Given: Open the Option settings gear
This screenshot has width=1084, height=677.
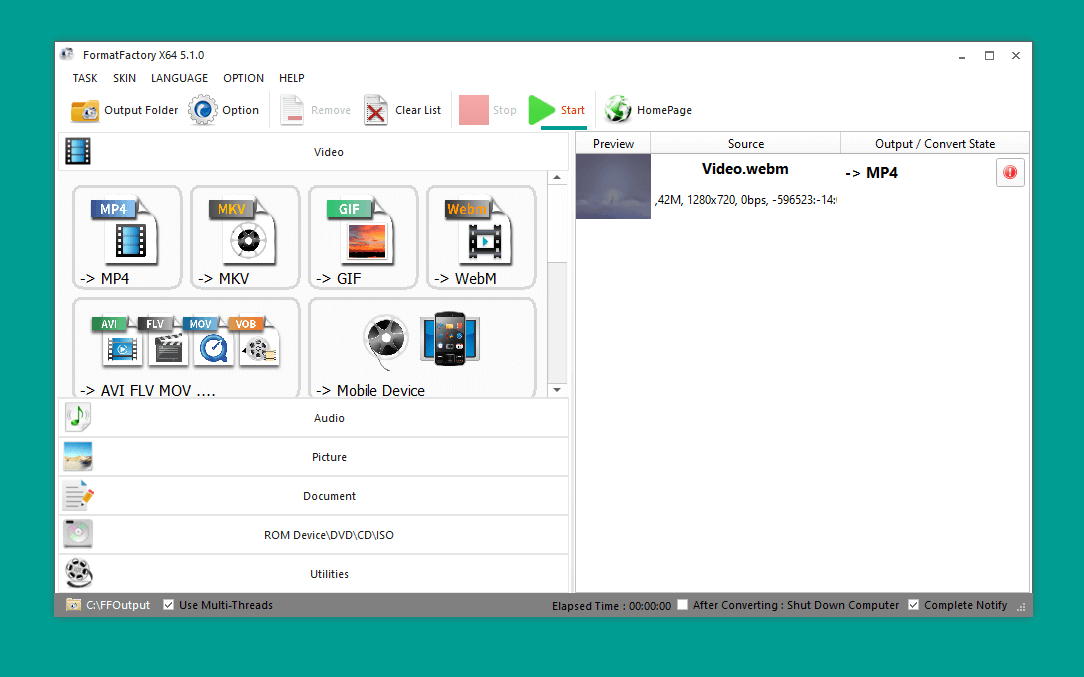Looking at the screenshot, I should (224, 110).
